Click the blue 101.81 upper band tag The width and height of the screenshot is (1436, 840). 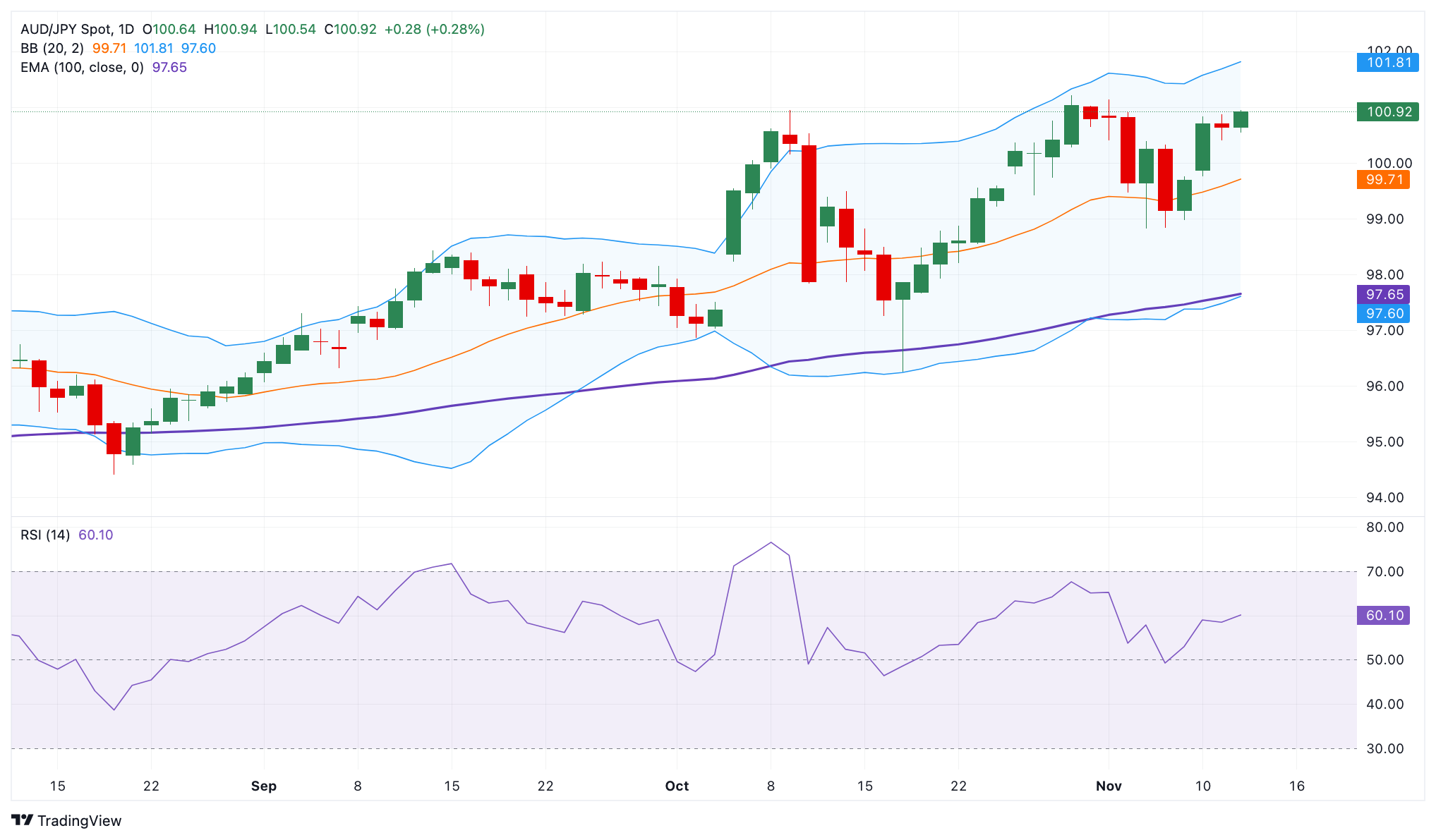(1387, 63)
